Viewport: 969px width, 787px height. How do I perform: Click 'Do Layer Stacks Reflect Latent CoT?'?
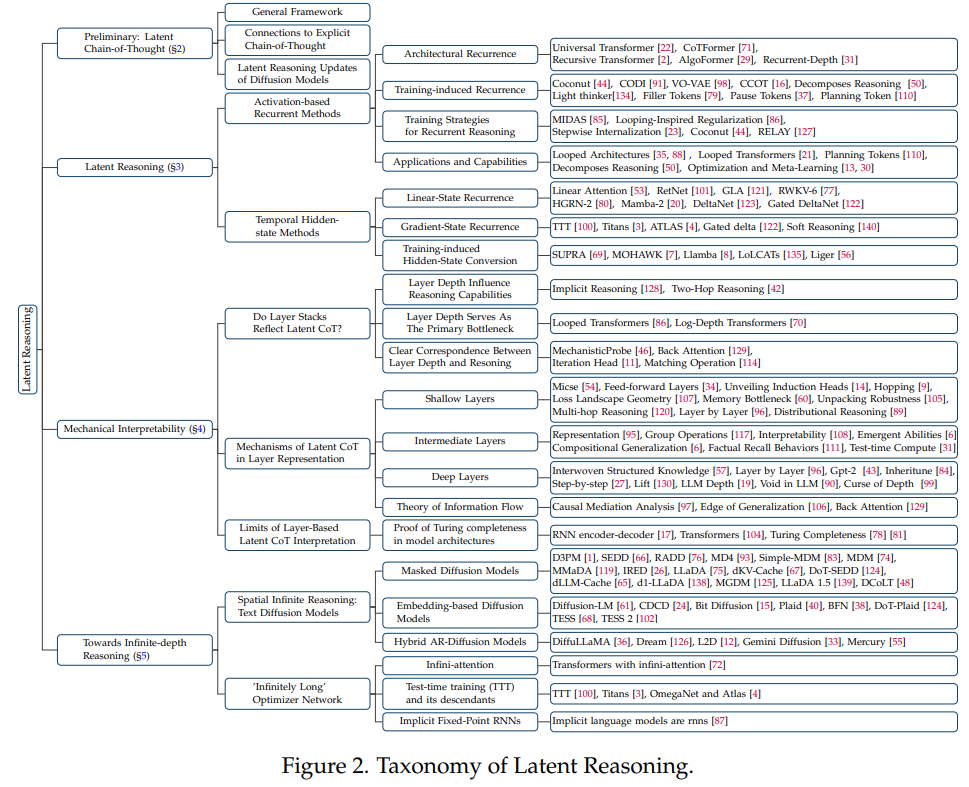(x=297, y=323)
